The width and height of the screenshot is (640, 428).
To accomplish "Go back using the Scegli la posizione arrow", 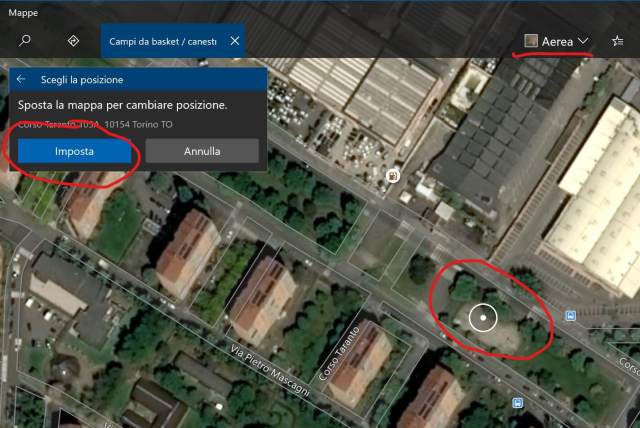I will click(x=21, y=79).
